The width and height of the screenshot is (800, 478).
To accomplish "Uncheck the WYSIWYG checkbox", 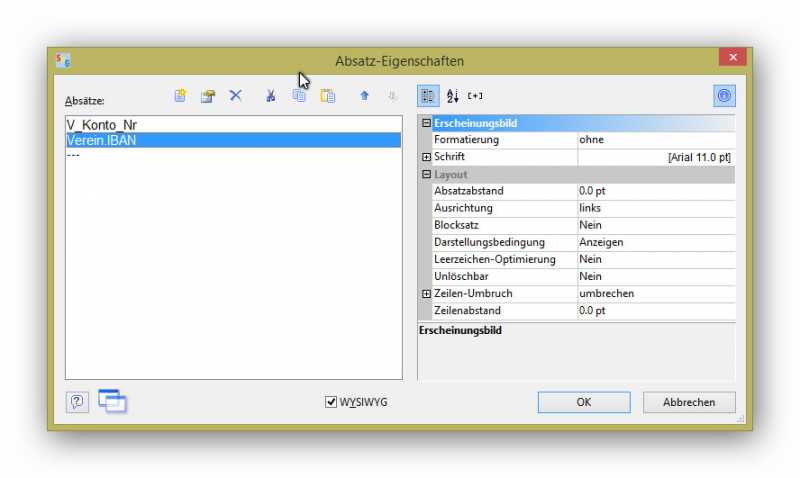I will click(x=332, y=402).
